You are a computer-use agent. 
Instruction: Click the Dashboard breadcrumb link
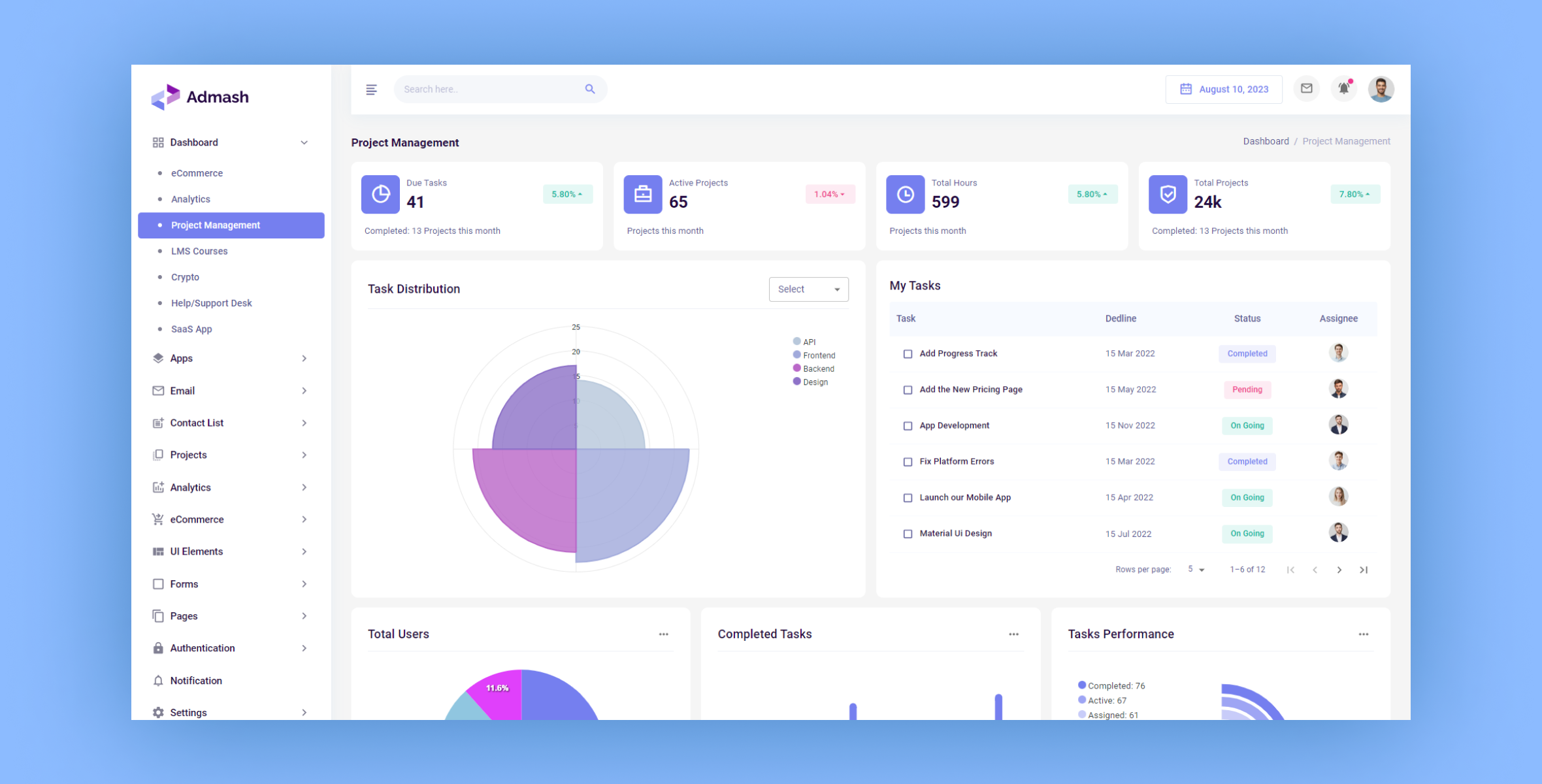[x=1266, y=140]
